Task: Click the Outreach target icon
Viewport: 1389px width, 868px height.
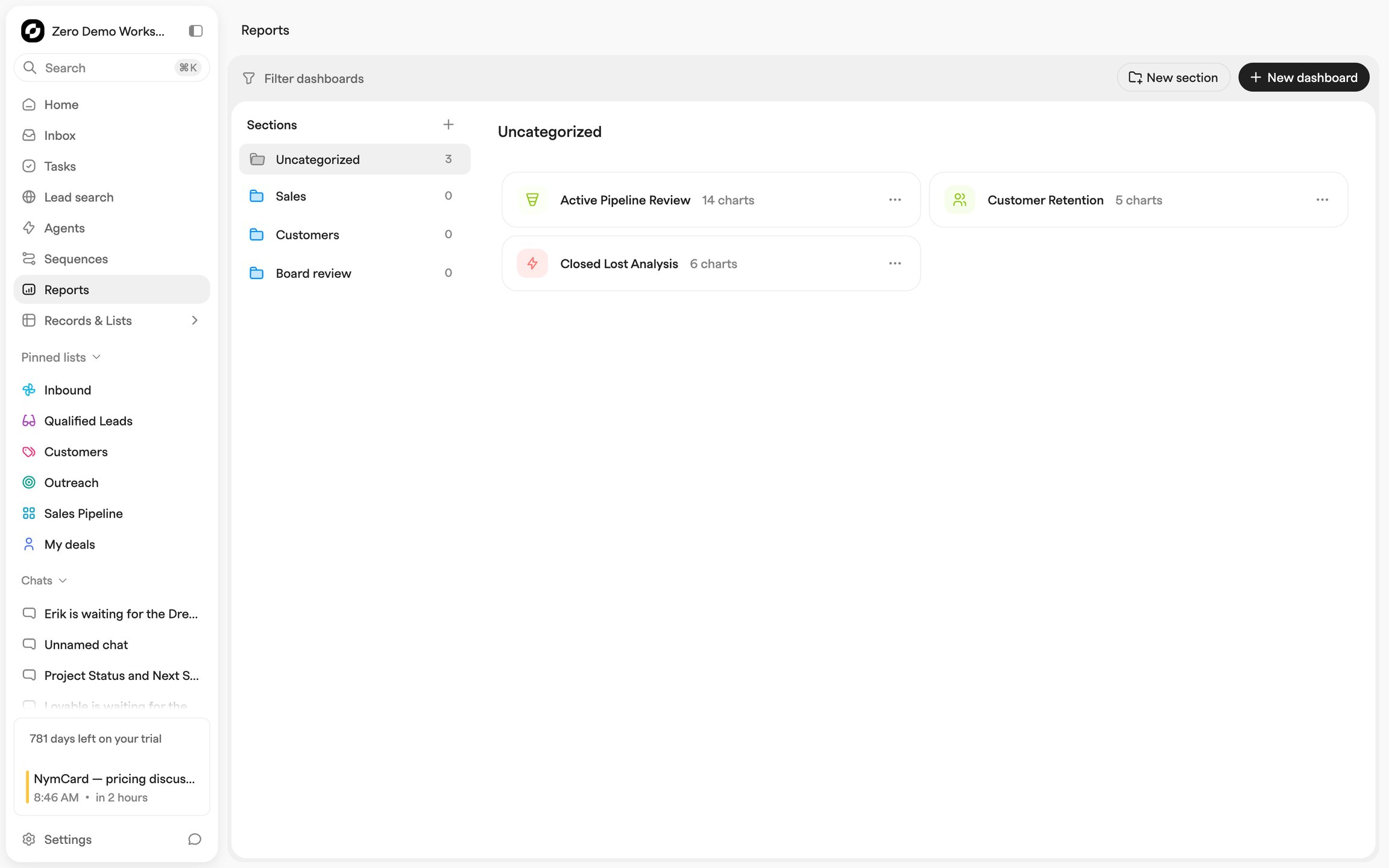Action: (29, 482)
